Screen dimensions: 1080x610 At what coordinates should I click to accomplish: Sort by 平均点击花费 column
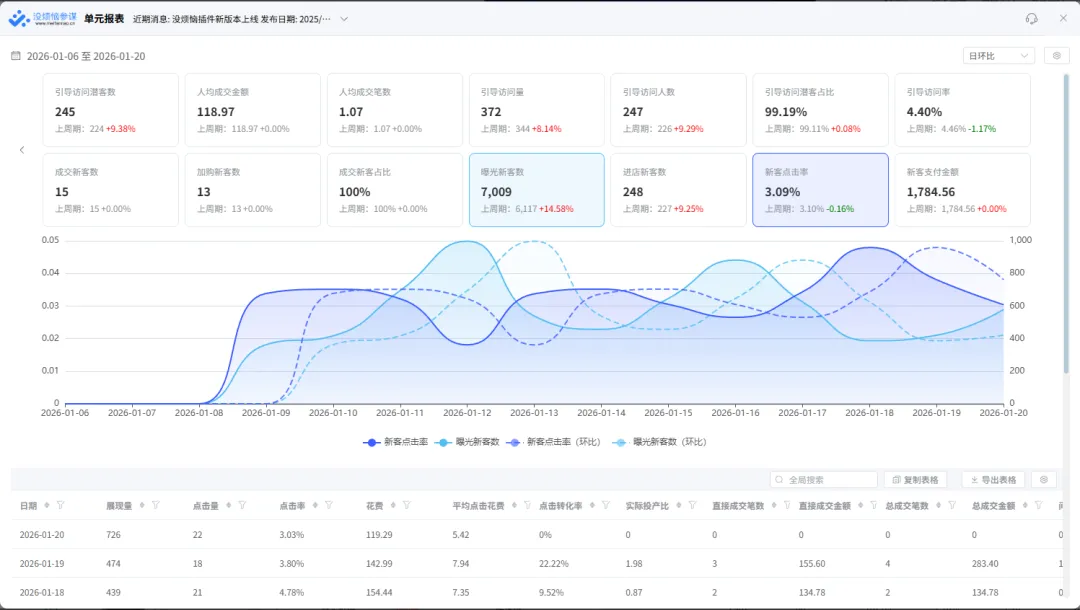tap(515, 505)
